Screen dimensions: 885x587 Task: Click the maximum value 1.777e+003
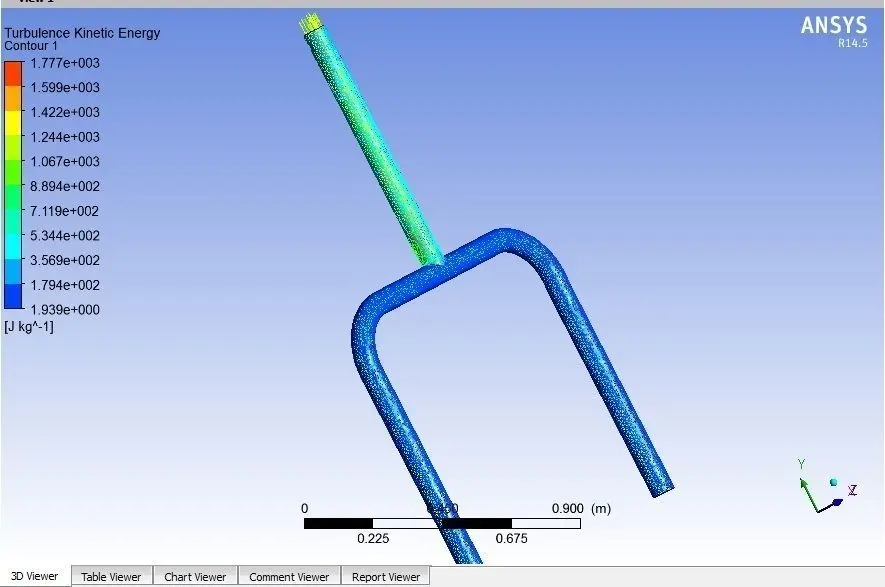point(65,63)
